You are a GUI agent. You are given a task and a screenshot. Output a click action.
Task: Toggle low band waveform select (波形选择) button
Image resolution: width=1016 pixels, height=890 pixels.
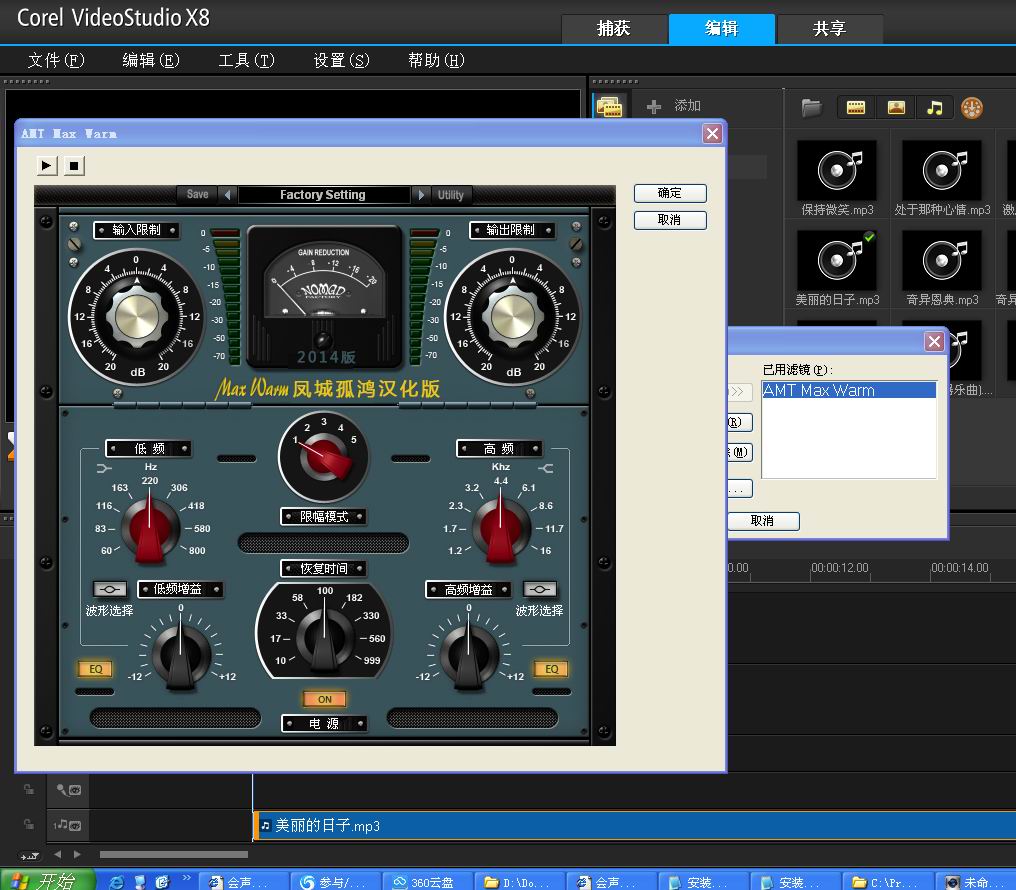pyautogui.click(x=110, y=589)
